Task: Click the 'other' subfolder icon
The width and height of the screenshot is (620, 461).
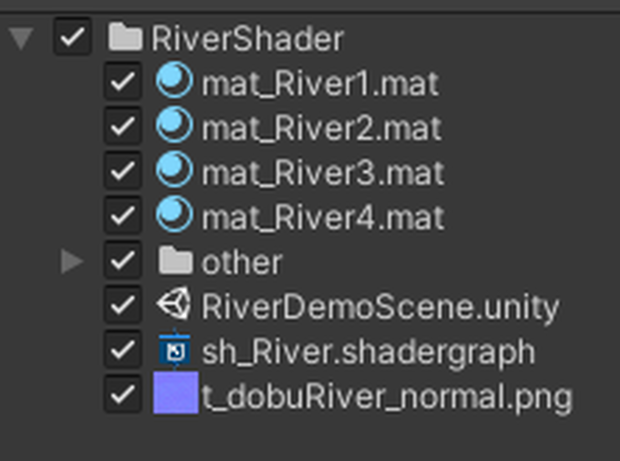Action: click(x=175, y=260)
